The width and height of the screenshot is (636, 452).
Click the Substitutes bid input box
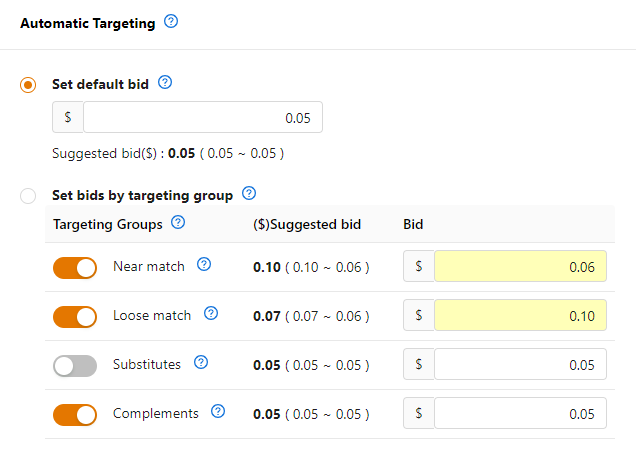[520, 364]
